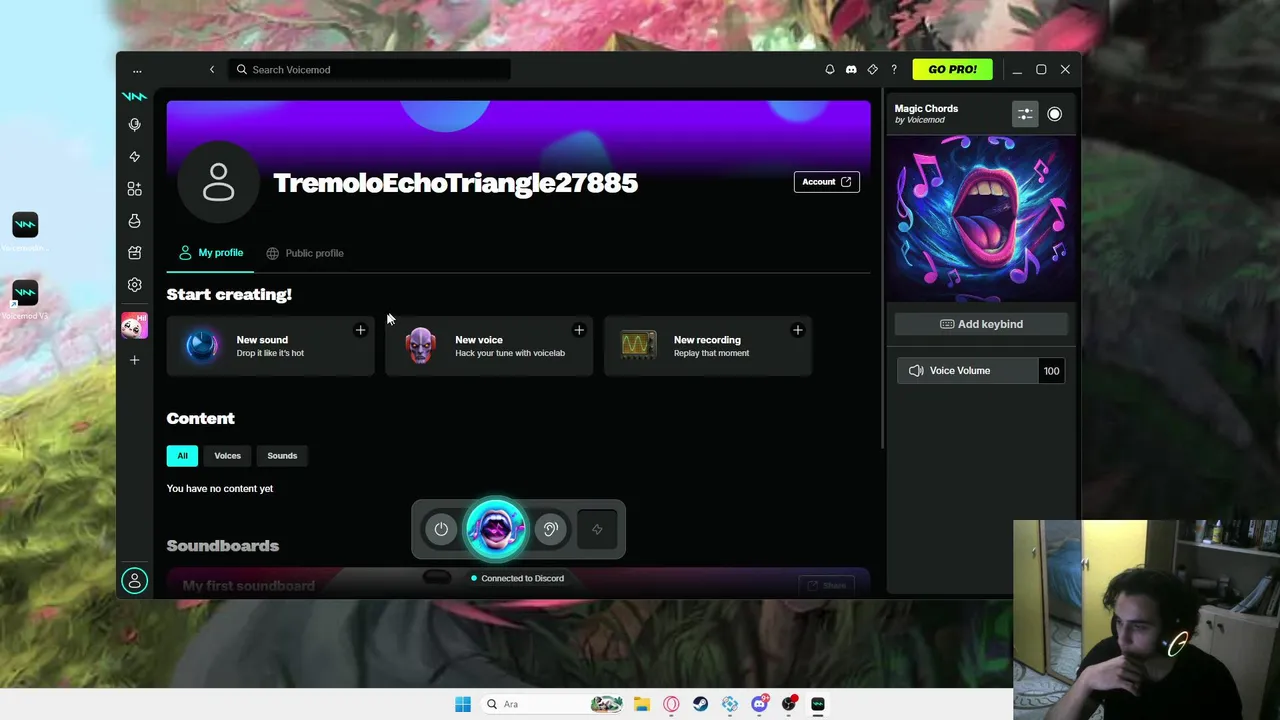Click the Magic Chords artwork thumbnail
This screenshot has height=720, width=1280.
[981, 218]
